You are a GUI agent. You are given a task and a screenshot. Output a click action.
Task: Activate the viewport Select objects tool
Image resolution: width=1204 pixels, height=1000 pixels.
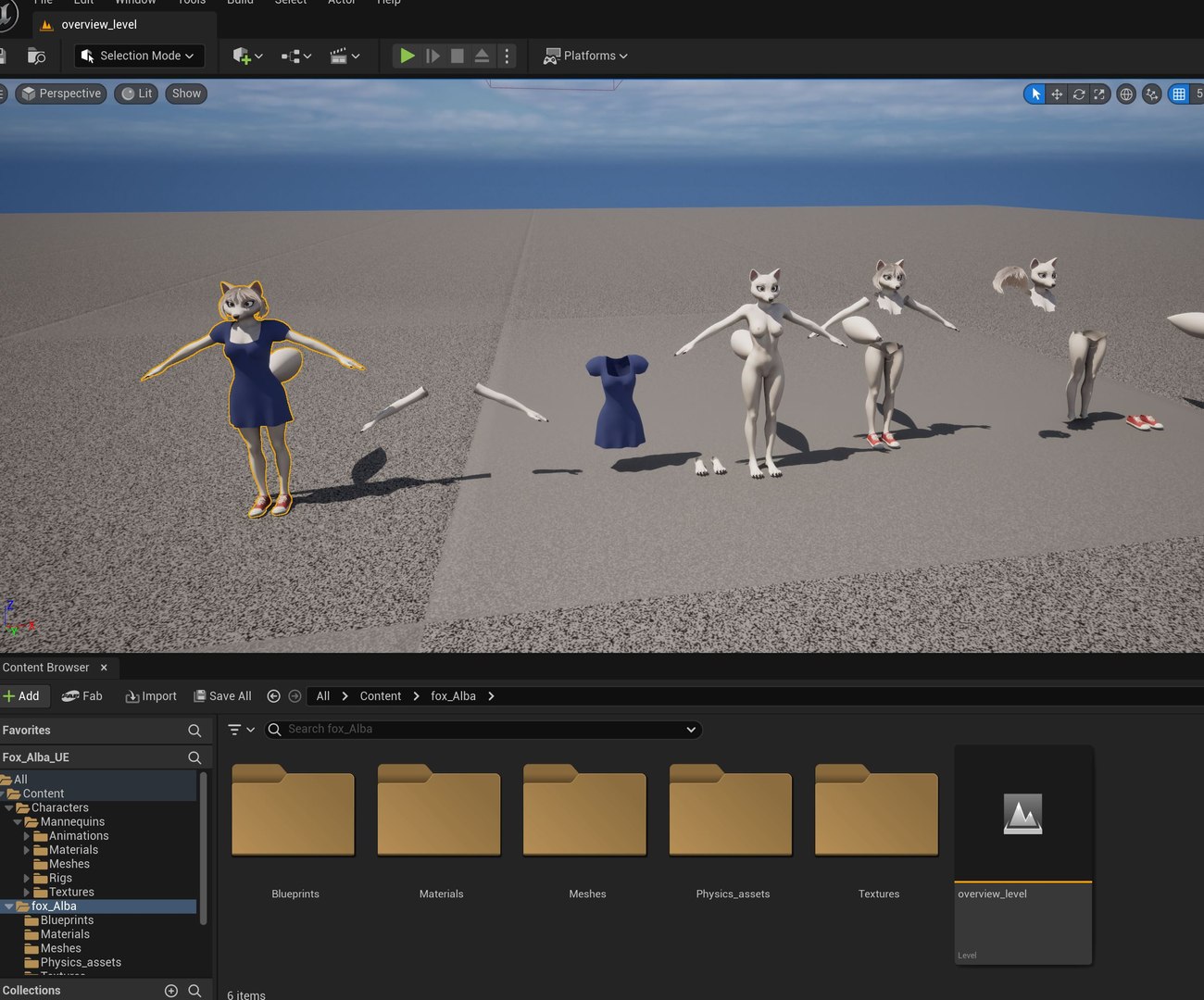click(1035, 94)
